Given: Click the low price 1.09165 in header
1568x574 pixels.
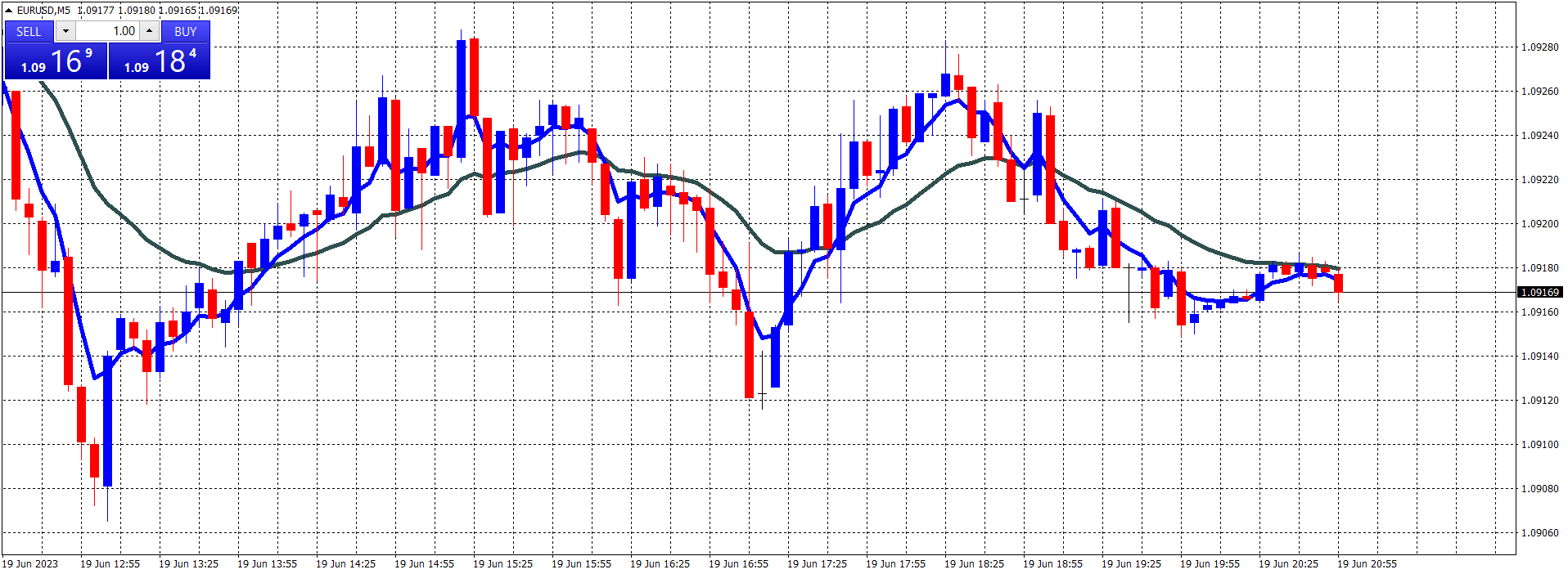Looking at the screenshot, I should point(178,11).
